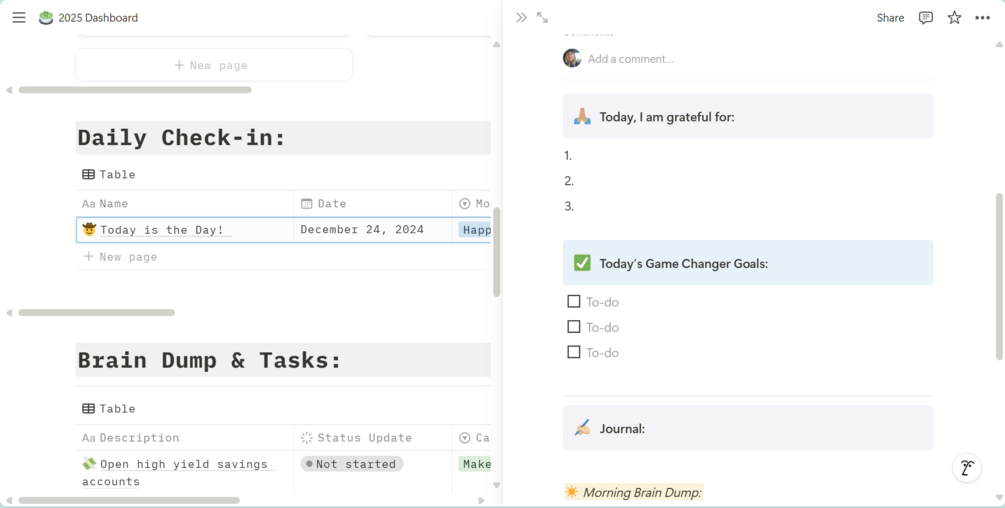The height and width of the screenshot is (508, 1005).
Task: Check the second To-do checkbox
Action: click(x=574, y=327)
